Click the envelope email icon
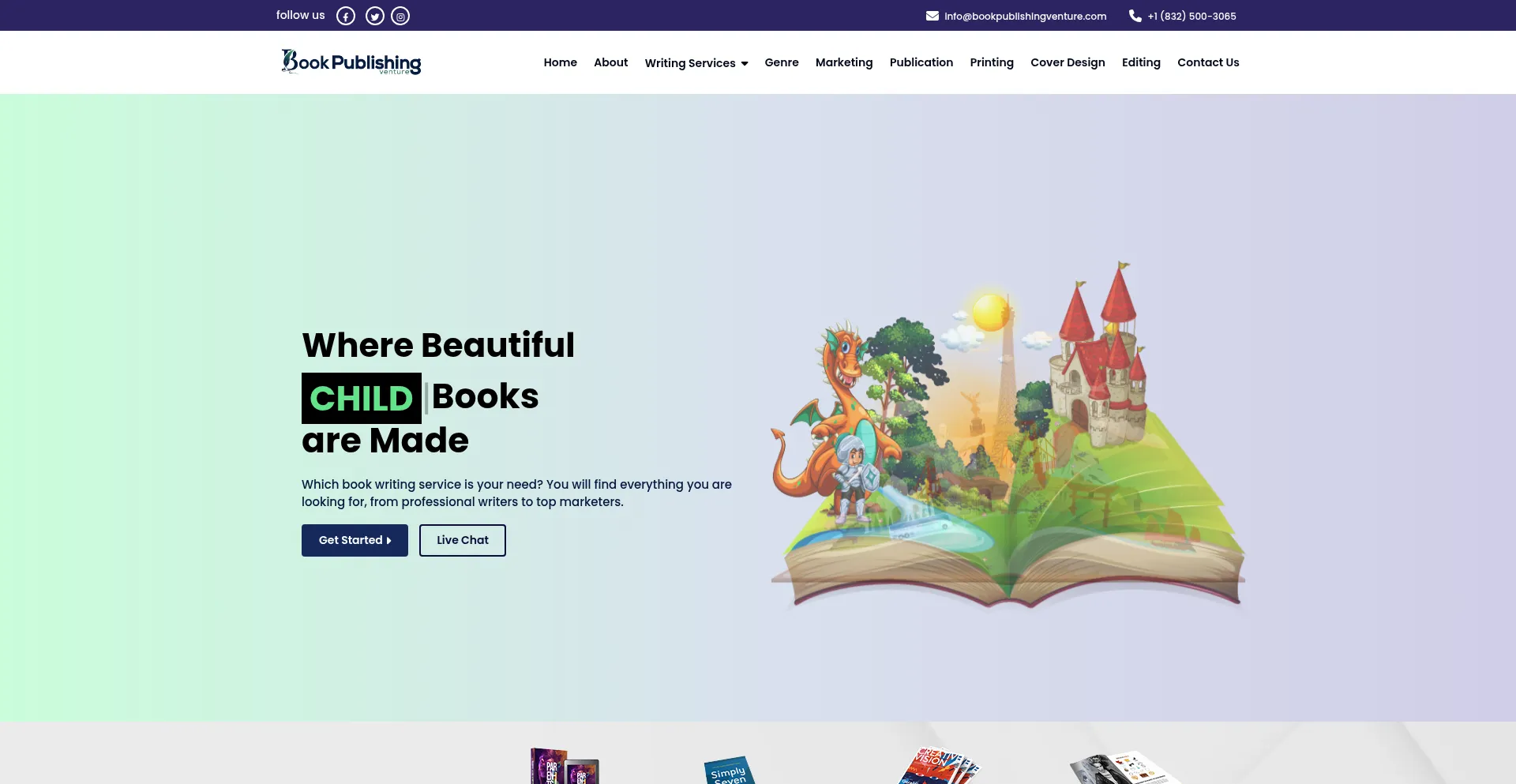Screen dimensions: 1516x784 tap(932, 16)
